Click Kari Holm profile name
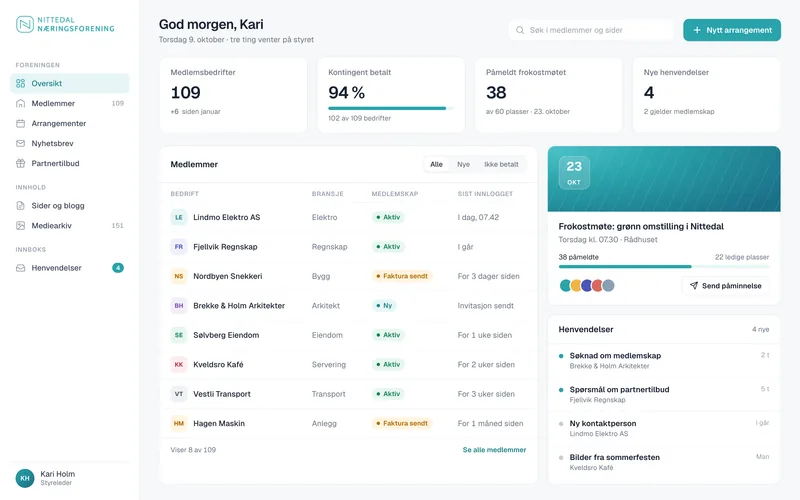Image resolution: width=800 pixels, height=500 pixels. pos(58,474)
